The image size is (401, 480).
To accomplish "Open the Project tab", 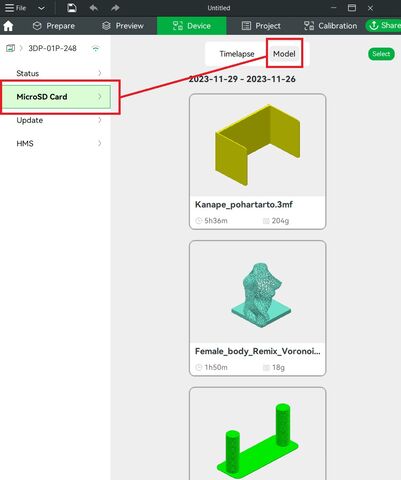I will [x=261, y=26].
